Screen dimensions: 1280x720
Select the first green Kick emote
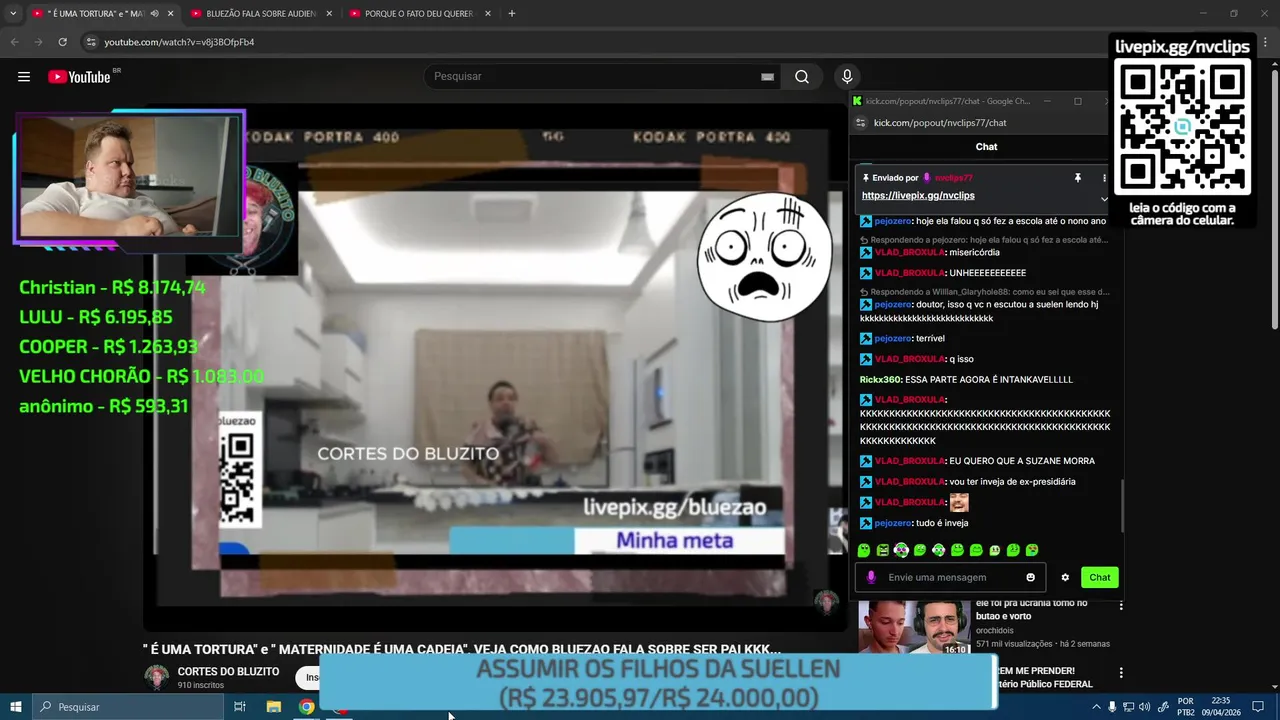[x=864, y=550]
